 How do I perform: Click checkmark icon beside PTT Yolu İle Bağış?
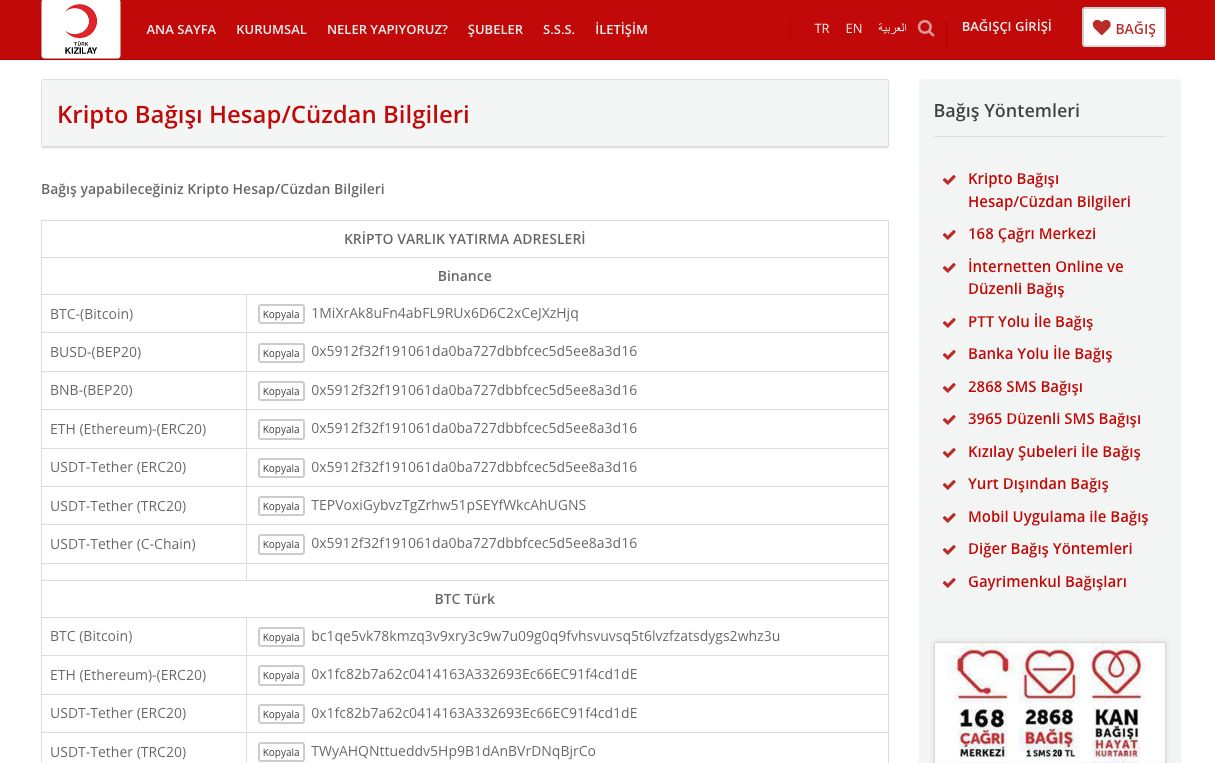pos(949,322)
